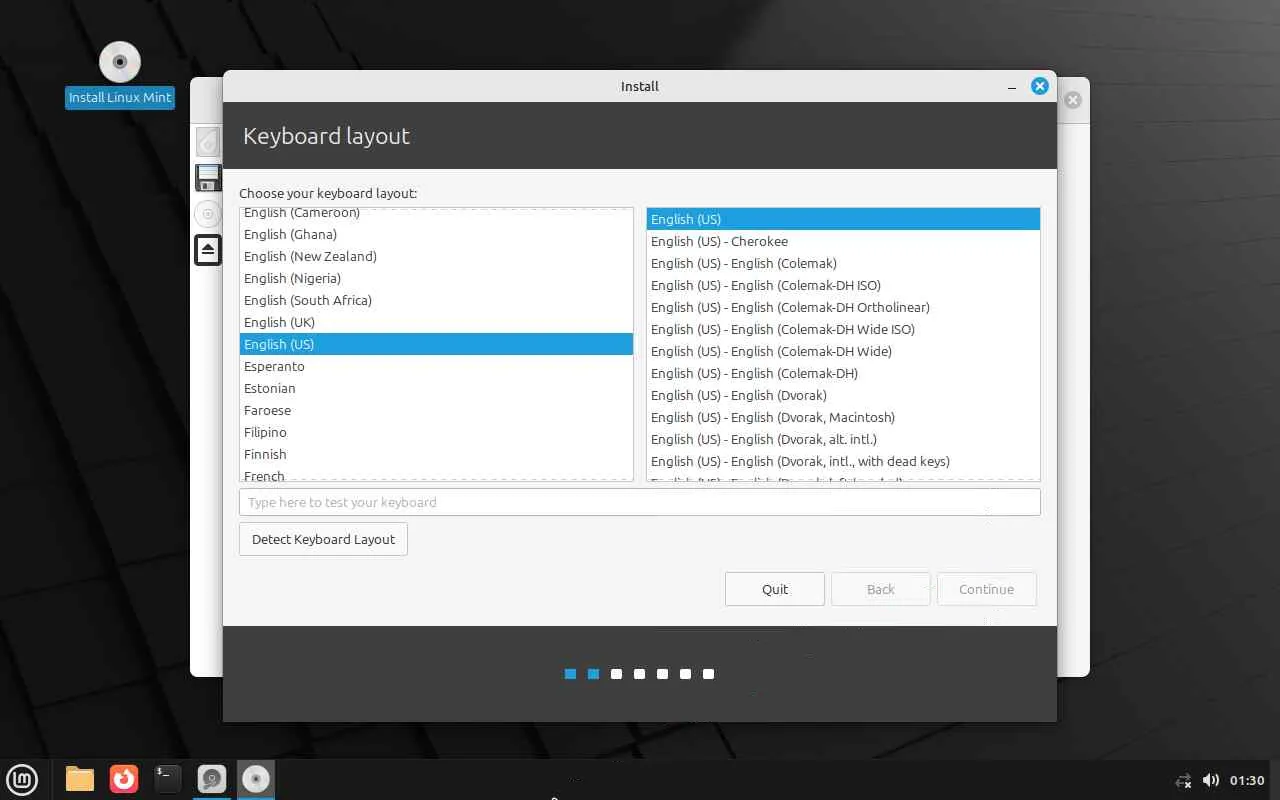Pick English (US) - English (Colemak-DH)
Viewport: 1280px width, 800px height.
click(x=843, y=373)
